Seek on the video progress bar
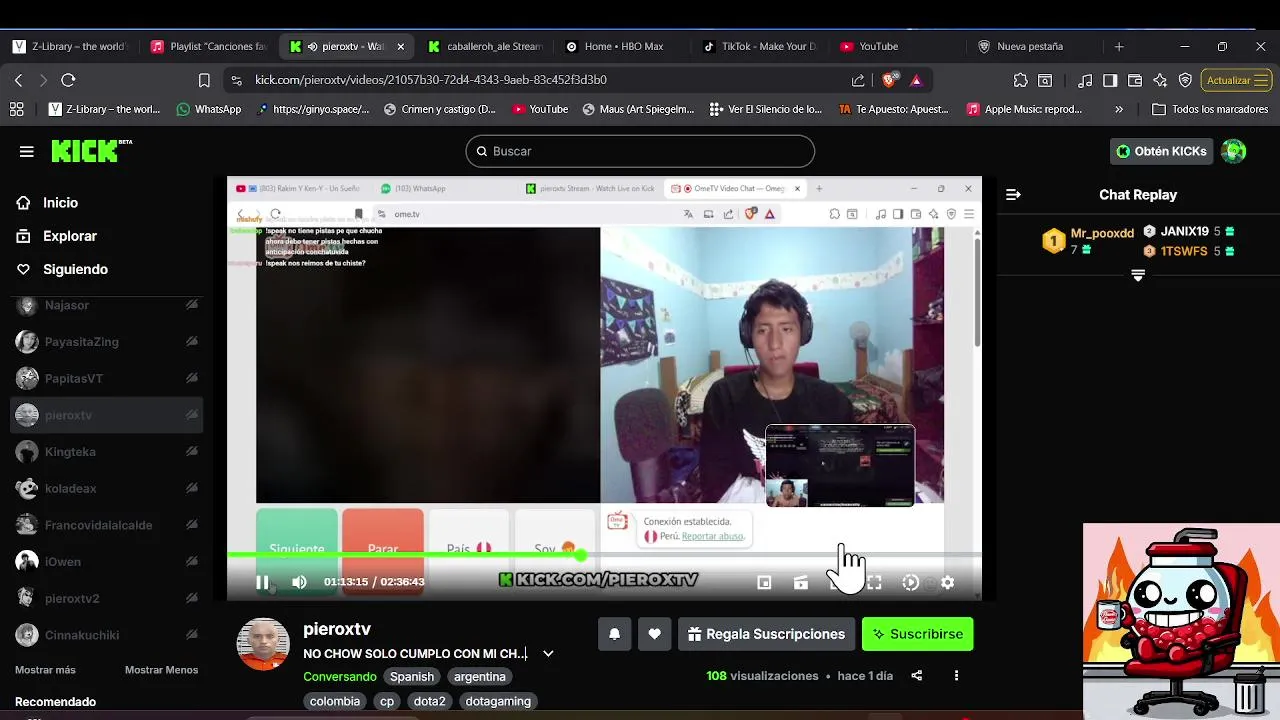The width and height of the screenshot is (1280, 720). (604, 554)
